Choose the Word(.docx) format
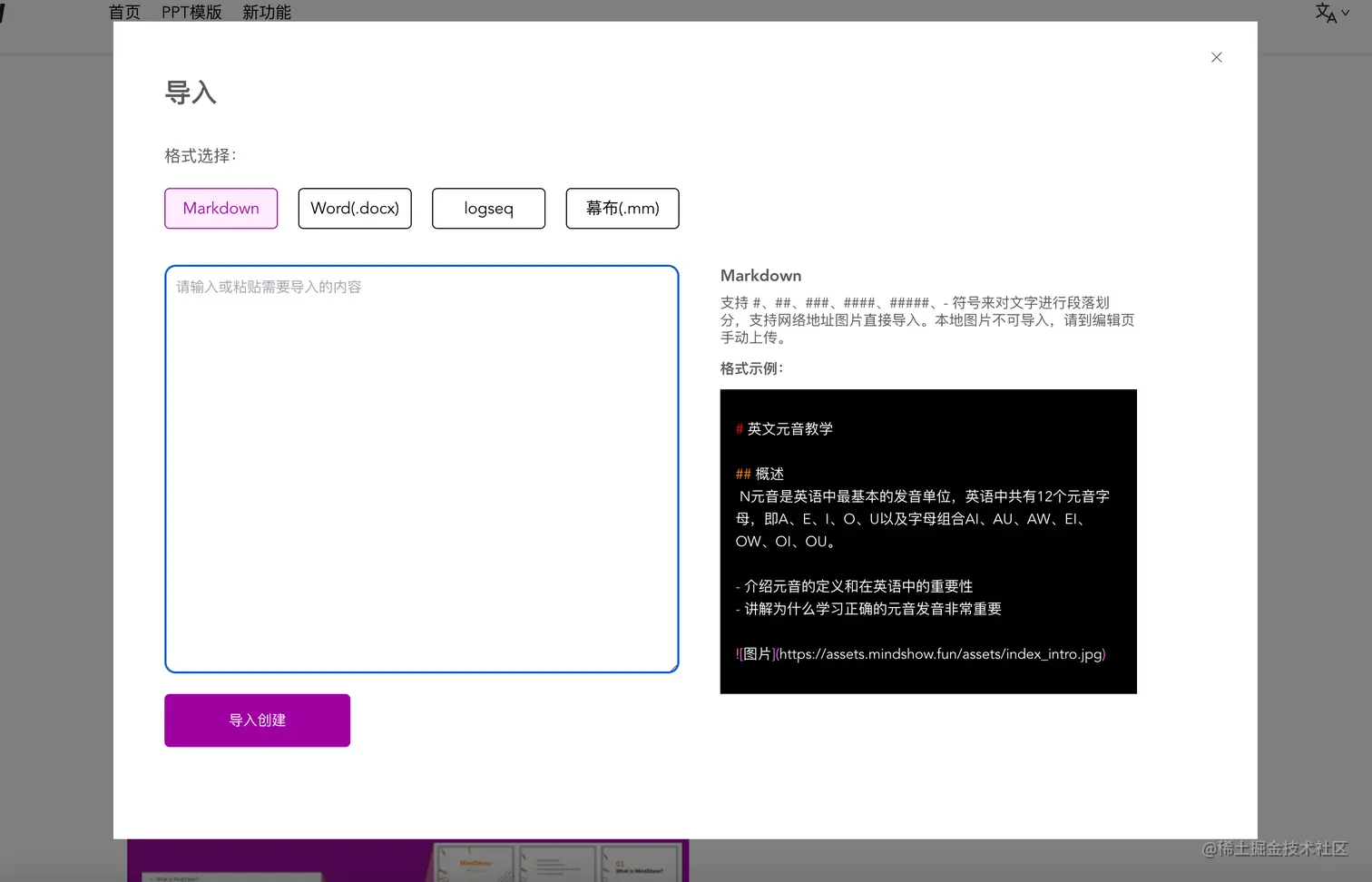 click(x=355, y=209)
